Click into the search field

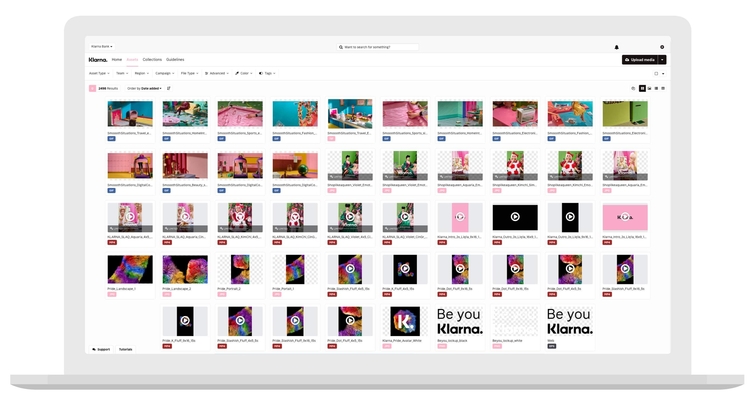(378, 47)
